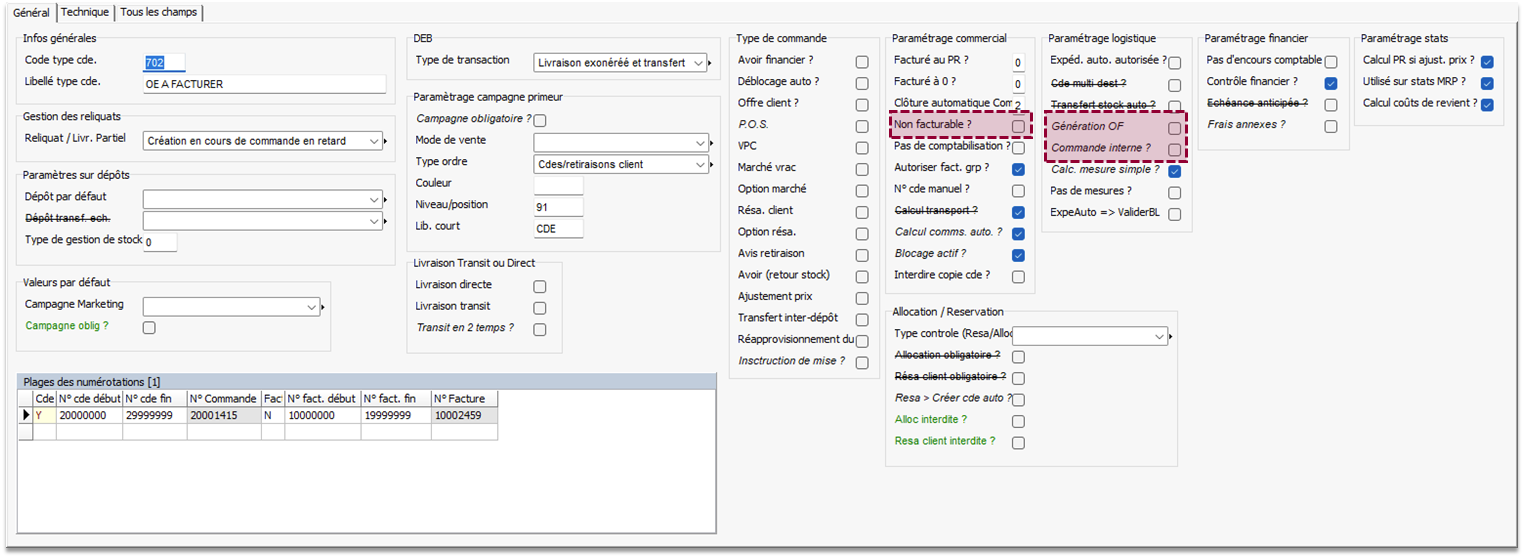Click the Couleur field box

(x=558, y=185)
